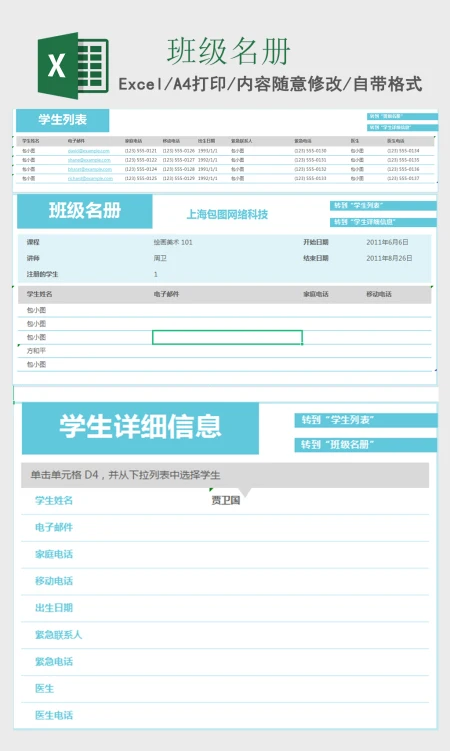The image size is (450, 751).
Task: Click the 紧急联系人 header in the 学生列表 table
Action: pyautogui.click(x=241, y=141)
